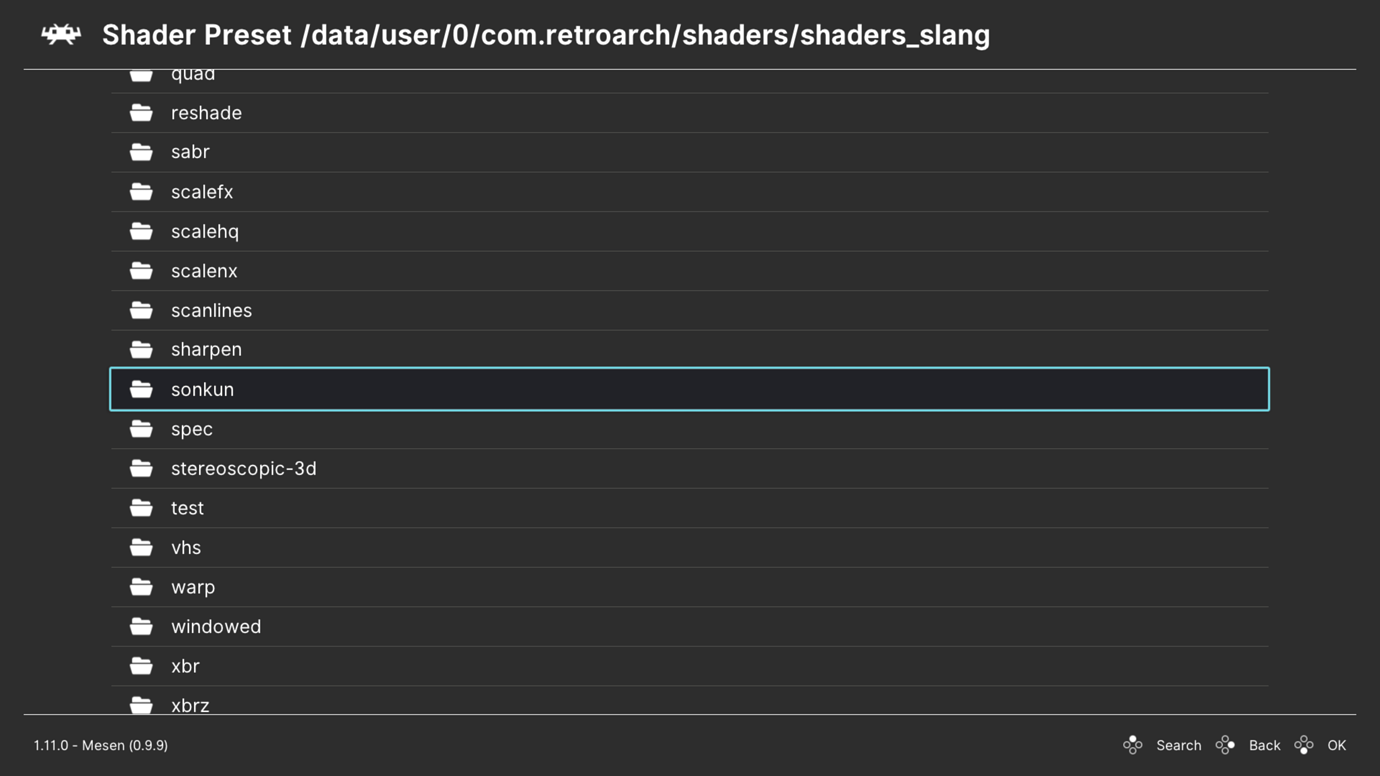Click the folder icon beside vhs
Viewport: 1380px width, 776px height.
pos(141,547)
